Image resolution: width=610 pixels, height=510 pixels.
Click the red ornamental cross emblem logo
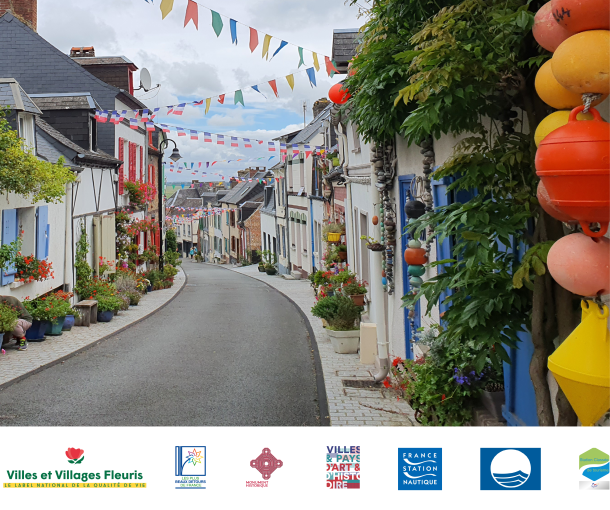click(x=265, y=466)
